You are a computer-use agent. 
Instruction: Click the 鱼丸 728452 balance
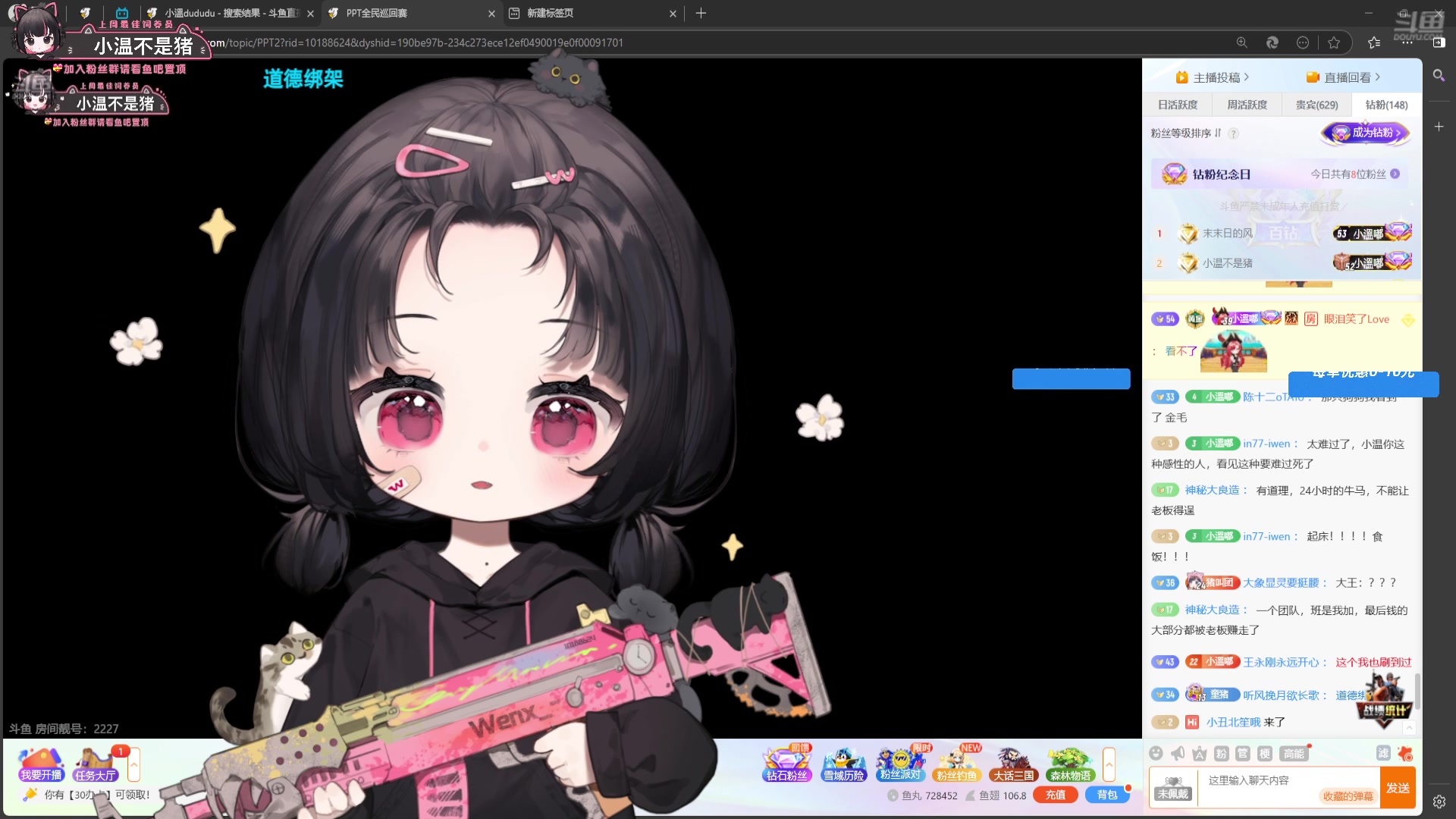click(922, 795)
